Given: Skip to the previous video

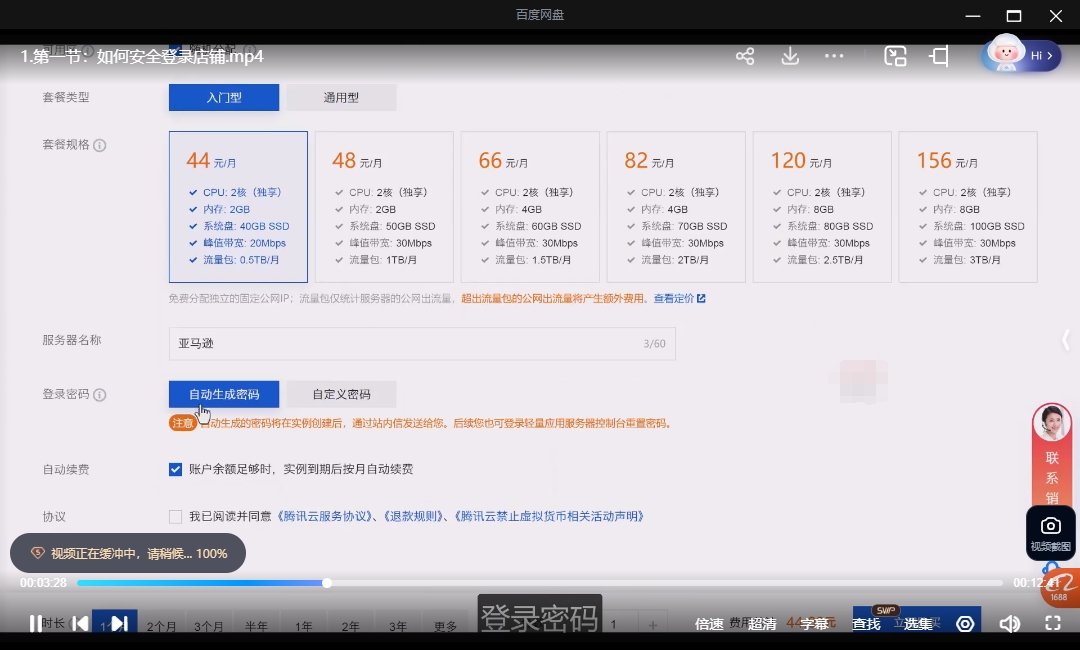Looking at the screenshot, I should pyautogui.click(x=80, y=624).
